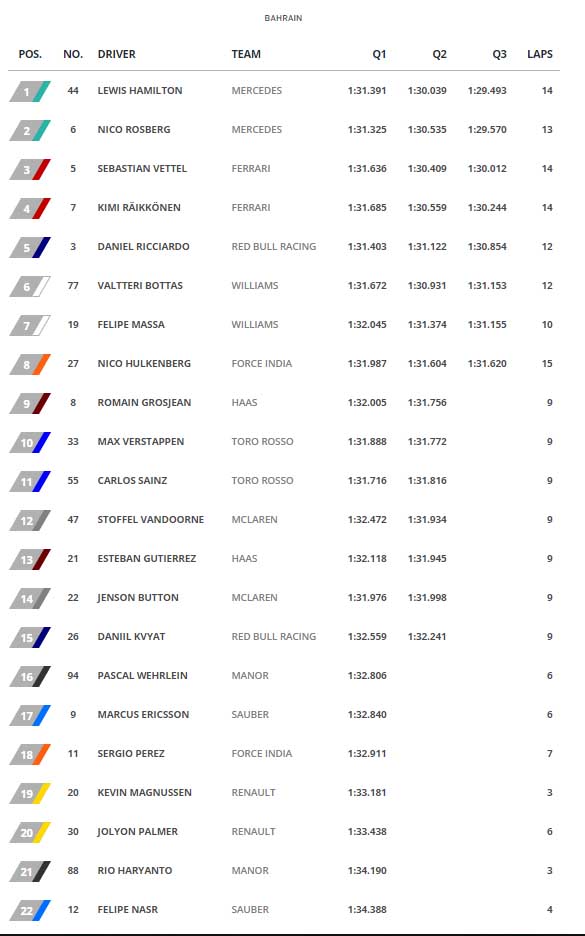Click the LAPS column header
The width and height of the screenshot is (585, 936).
(x=540, y=54)
